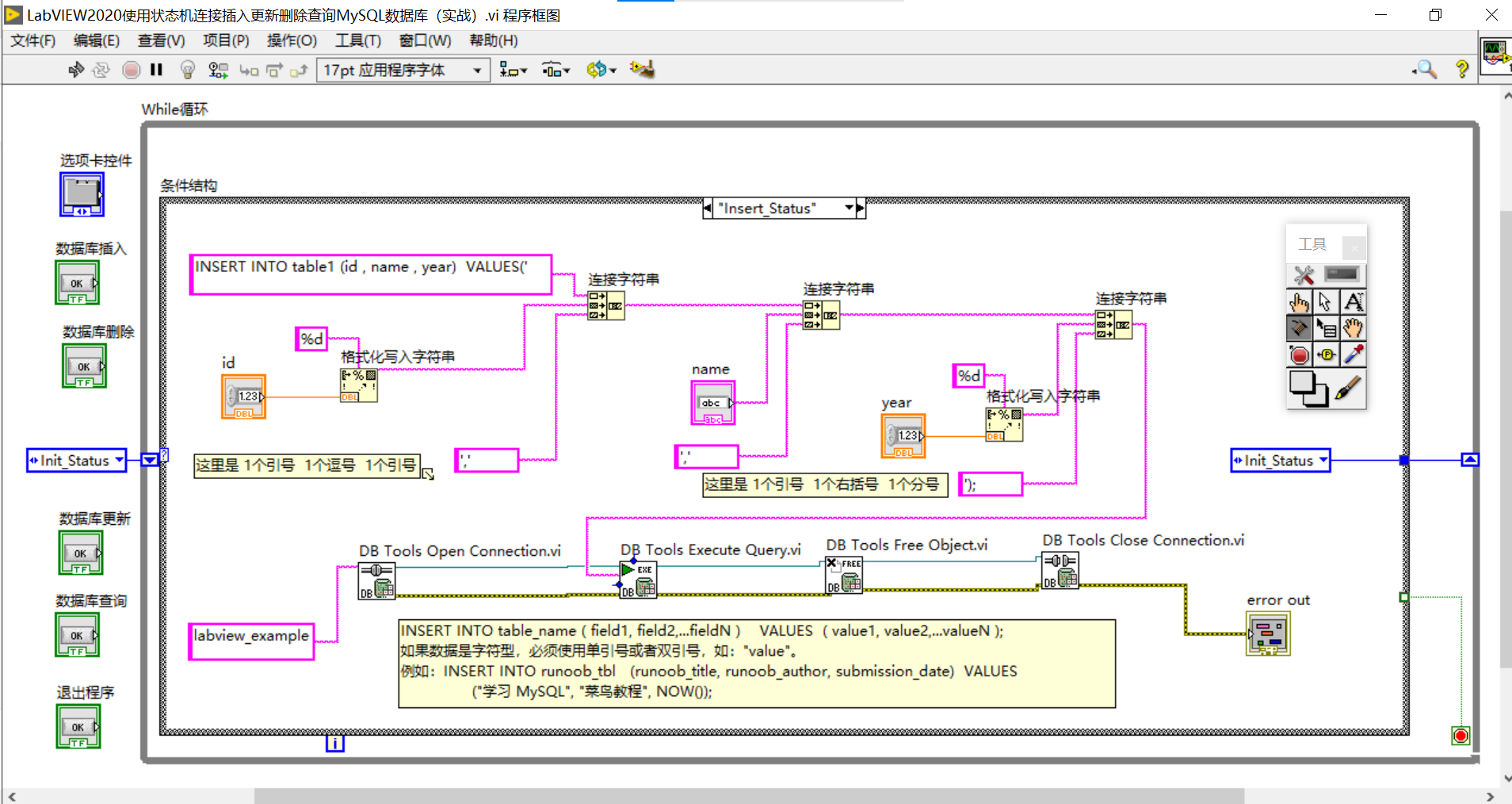Enable highlight execution lightbulb
This screenshot has width=1512, height=804.
coord(187,70)
